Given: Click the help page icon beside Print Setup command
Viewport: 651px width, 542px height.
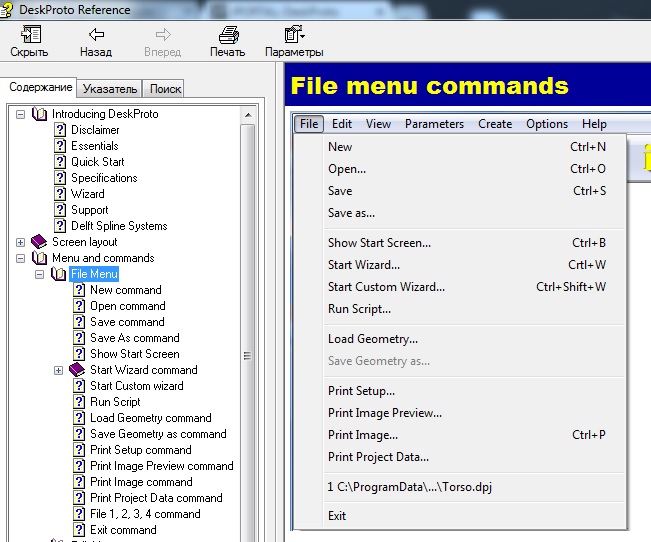Looking at the screenshot, I should 79,450.
